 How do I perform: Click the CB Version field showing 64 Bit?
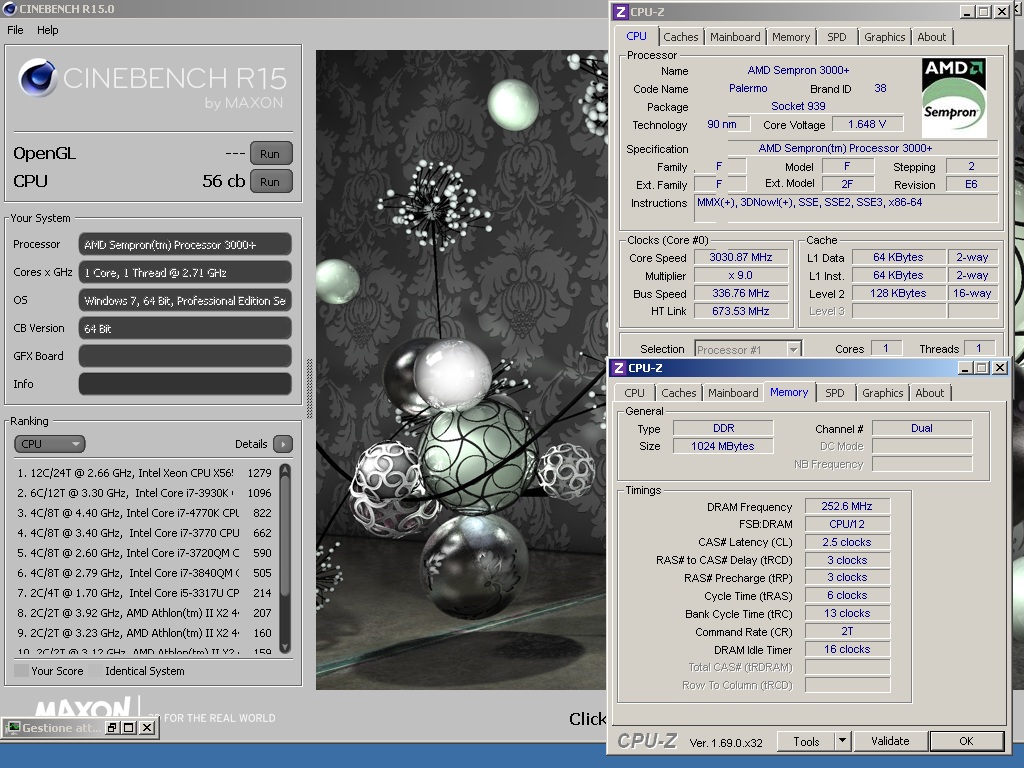coord(185,328)
